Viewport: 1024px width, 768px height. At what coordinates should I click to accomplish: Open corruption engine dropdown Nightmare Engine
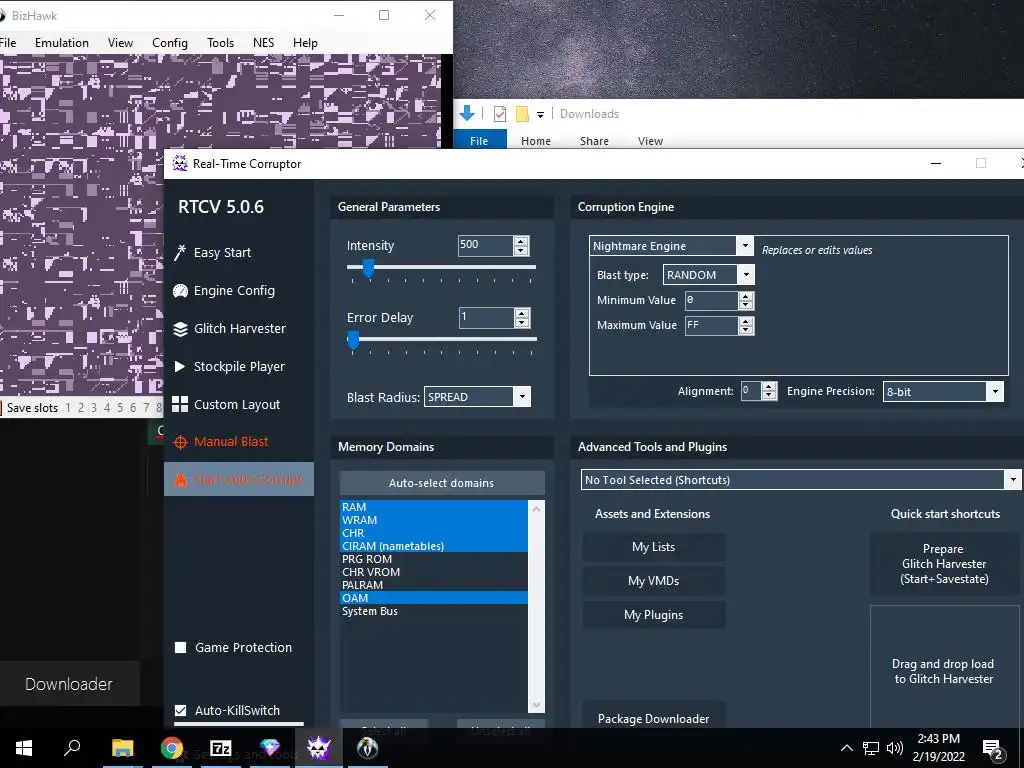pos(744,246)
